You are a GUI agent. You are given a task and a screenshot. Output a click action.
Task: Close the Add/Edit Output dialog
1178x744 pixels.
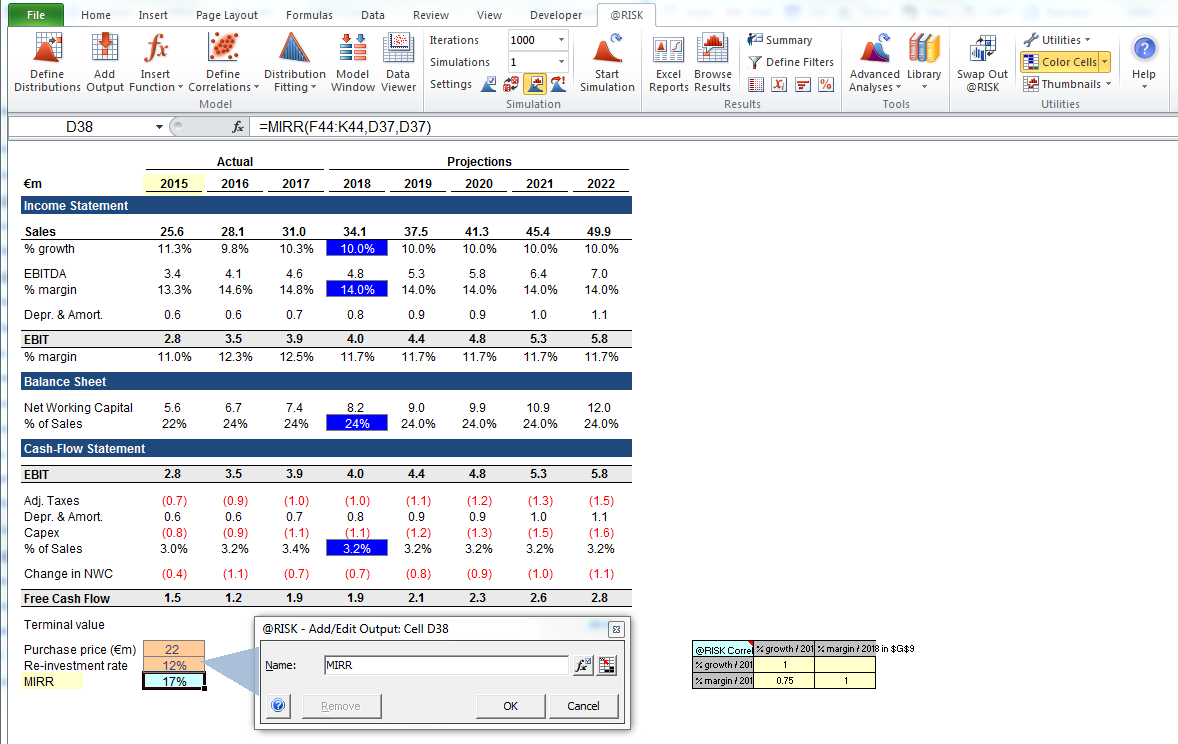pyautogui.click(x=616, y=630)
